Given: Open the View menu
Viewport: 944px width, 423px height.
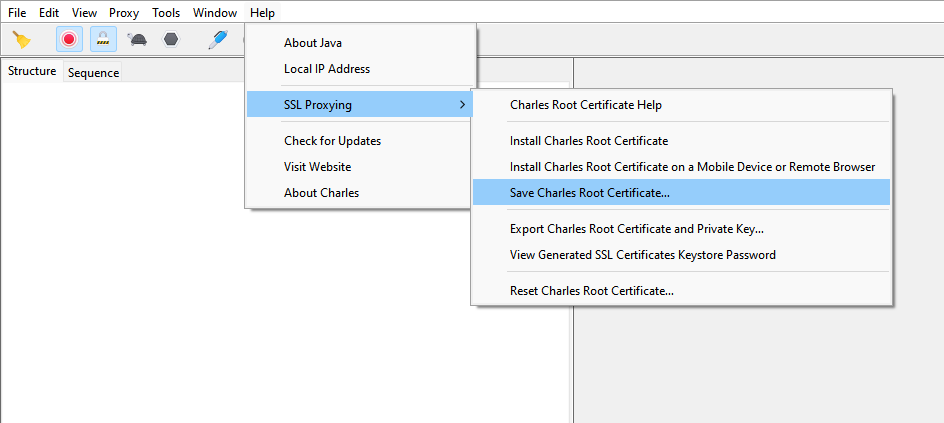Looking at the screenshot, I should pos(84,13).
